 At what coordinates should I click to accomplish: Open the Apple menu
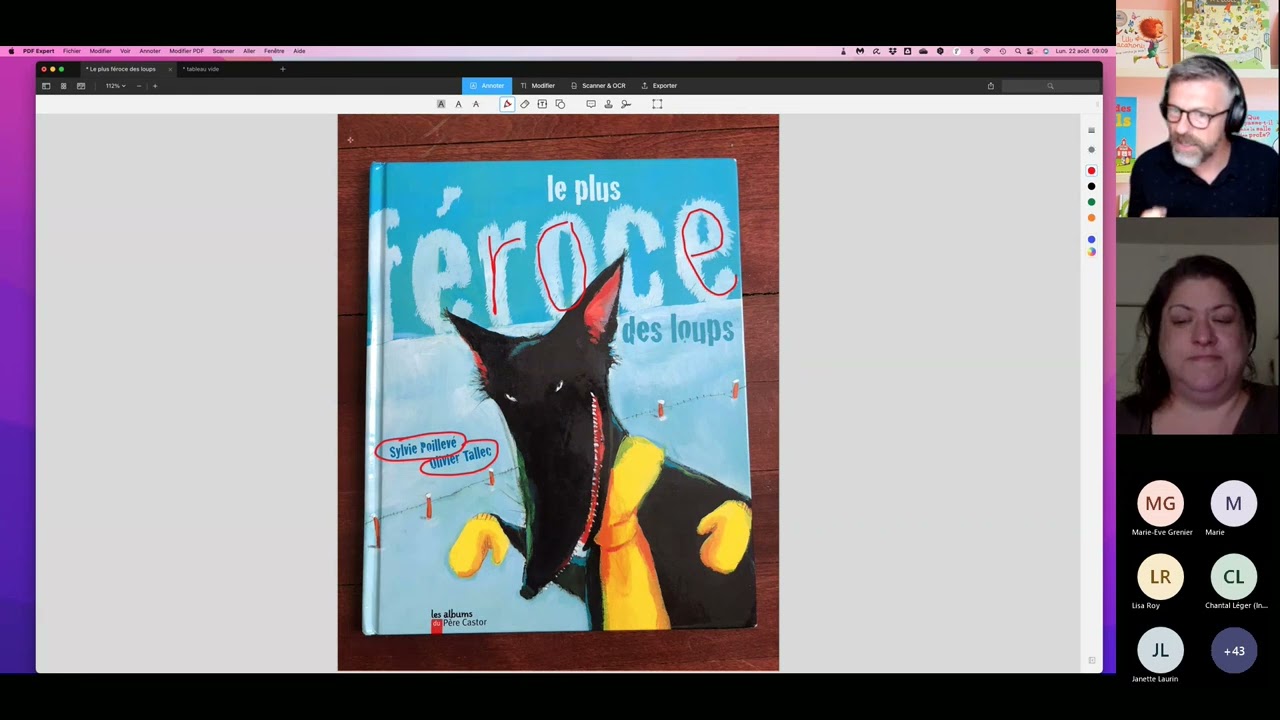click(x=11, y=51)
